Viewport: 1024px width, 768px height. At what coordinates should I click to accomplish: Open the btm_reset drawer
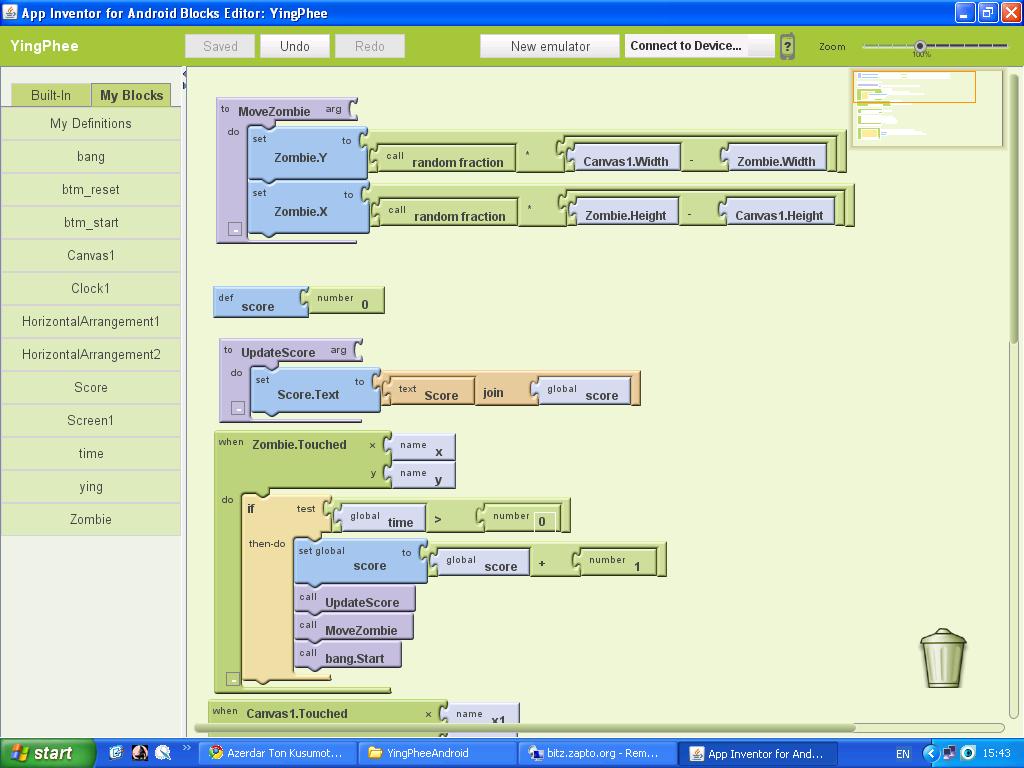coord(91,189)
